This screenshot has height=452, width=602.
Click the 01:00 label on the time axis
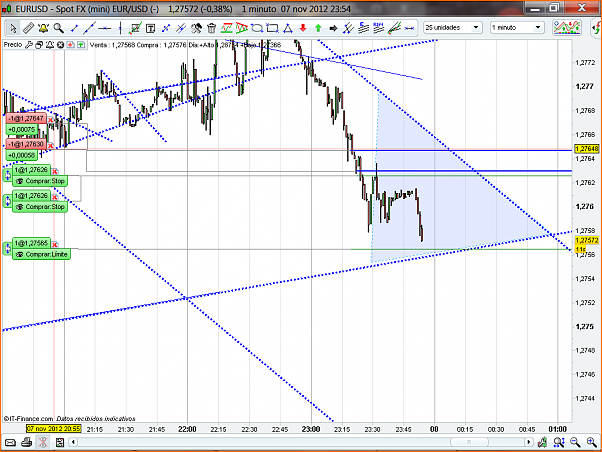557,429
